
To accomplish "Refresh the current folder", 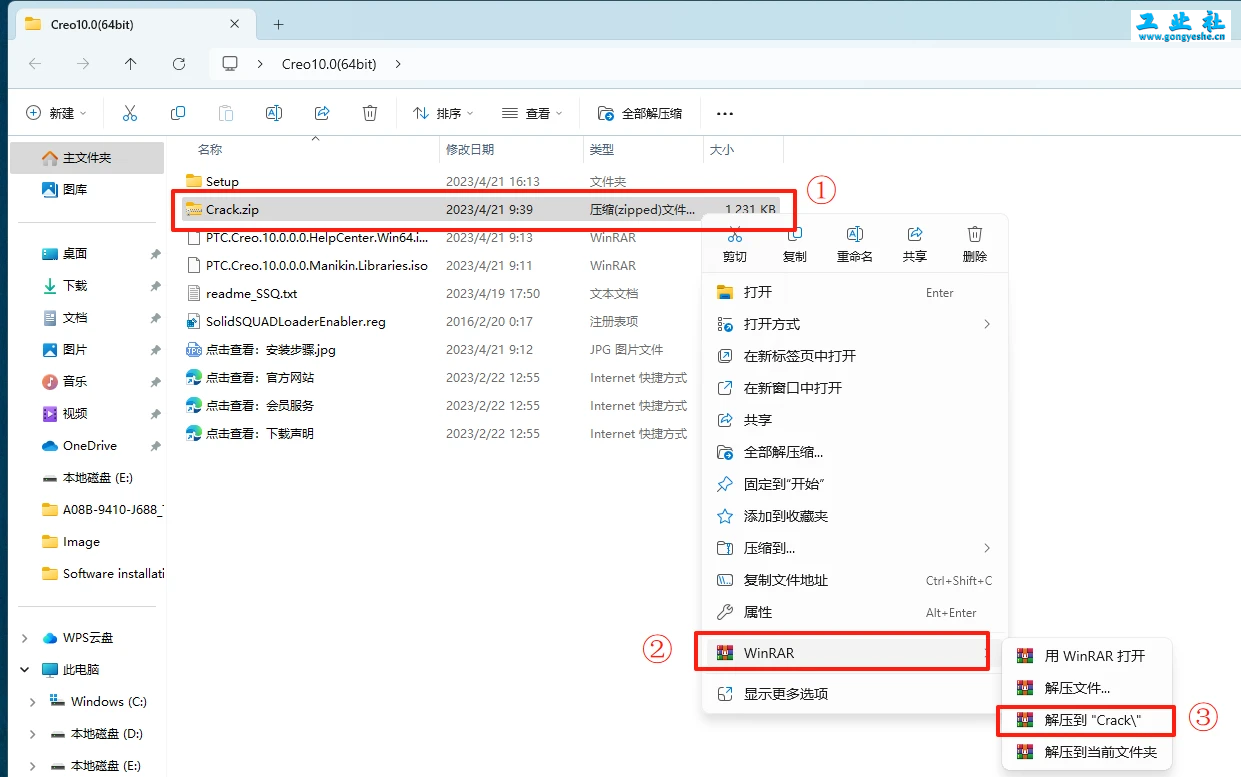I will [179, 63].
